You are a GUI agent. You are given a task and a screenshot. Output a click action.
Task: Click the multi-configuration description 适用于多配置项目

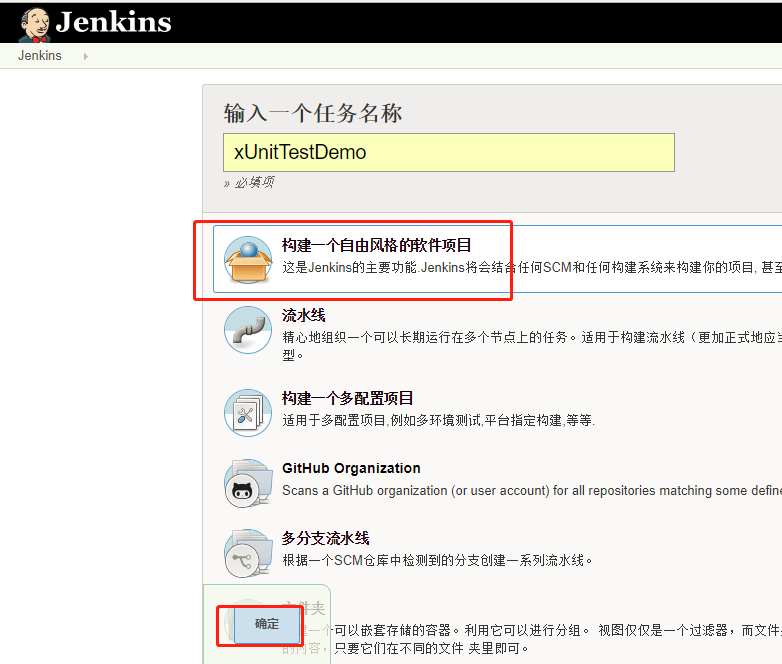(438, 421)
